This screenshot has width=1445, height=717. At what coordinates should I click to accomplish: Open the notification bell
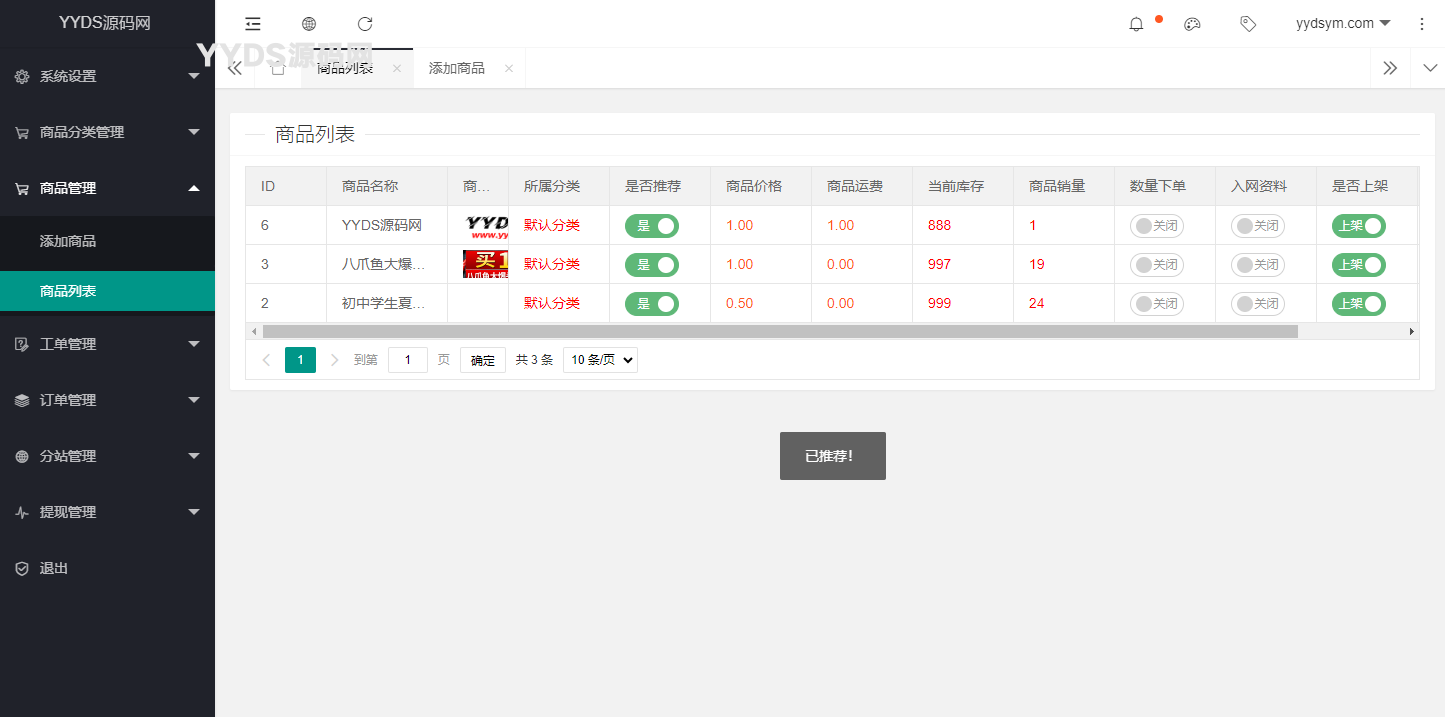(1136, 24)
